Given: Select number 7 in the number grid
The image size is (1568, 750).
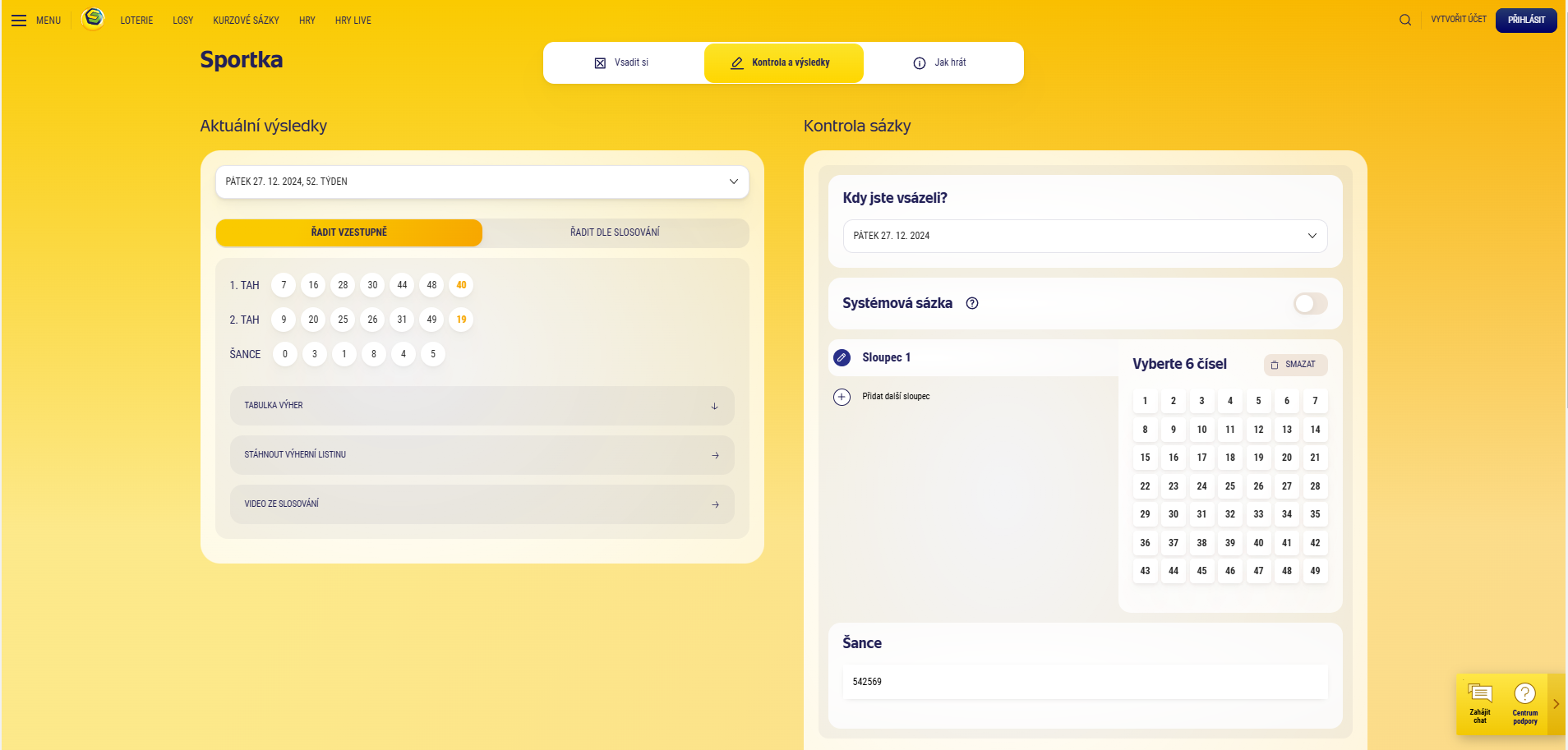Looking at the screenshot, I should (1315, 401).
